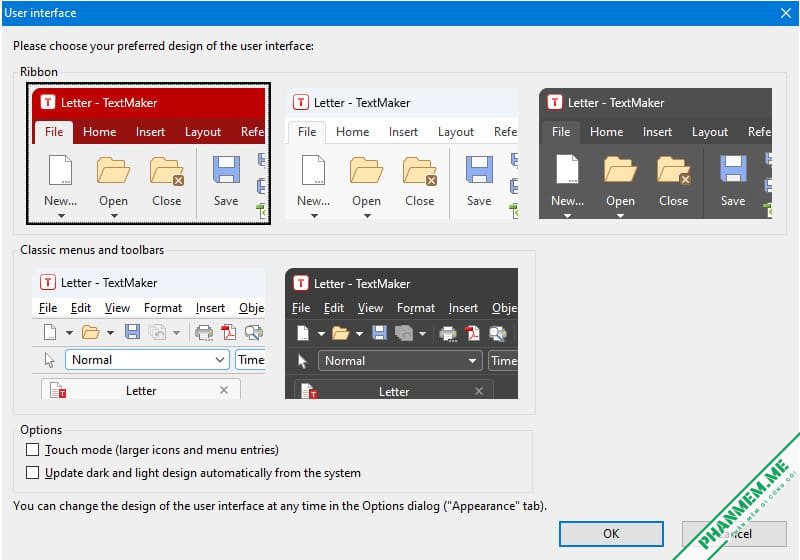Click Close folder icon in red ribbon preview
This screenshot has height=560, width=800.
click(167, 171)
